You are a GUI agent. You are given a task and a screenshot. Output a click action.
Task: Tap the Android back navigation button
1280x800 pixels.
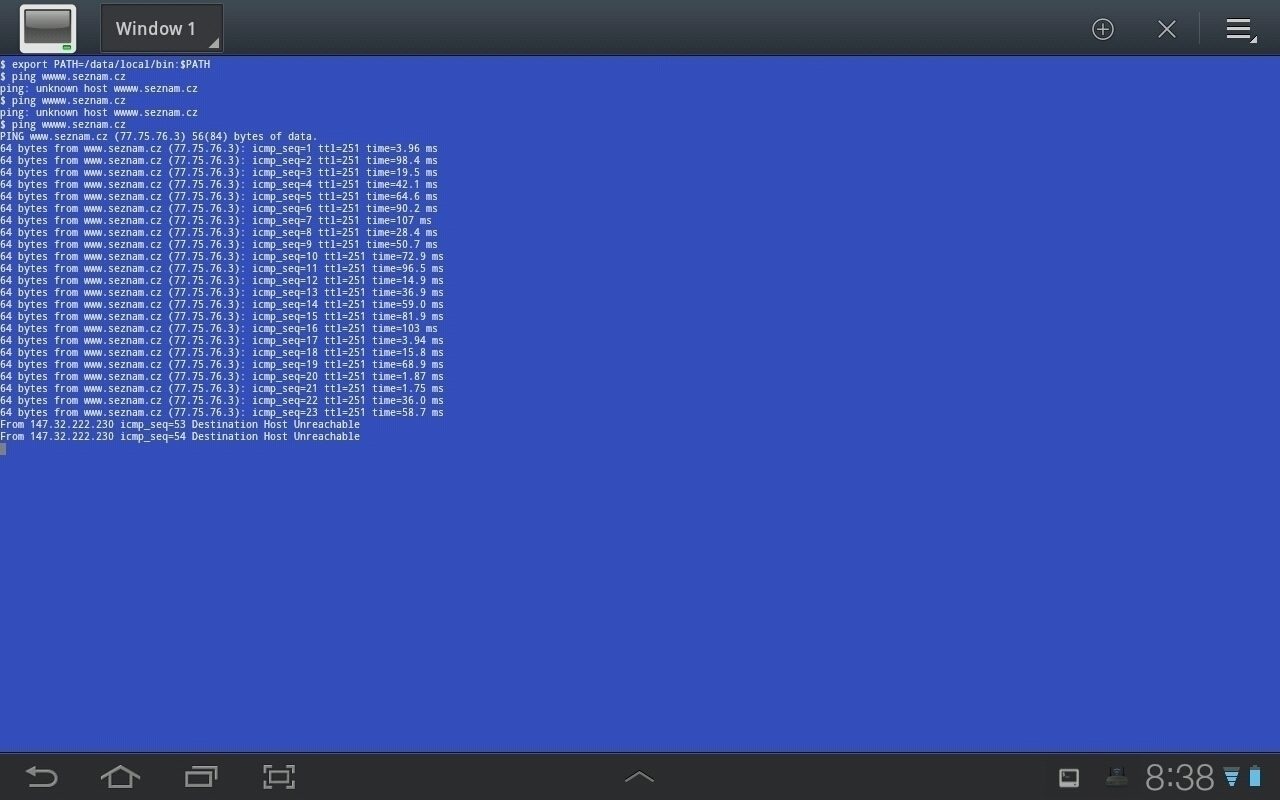point(41,777)
